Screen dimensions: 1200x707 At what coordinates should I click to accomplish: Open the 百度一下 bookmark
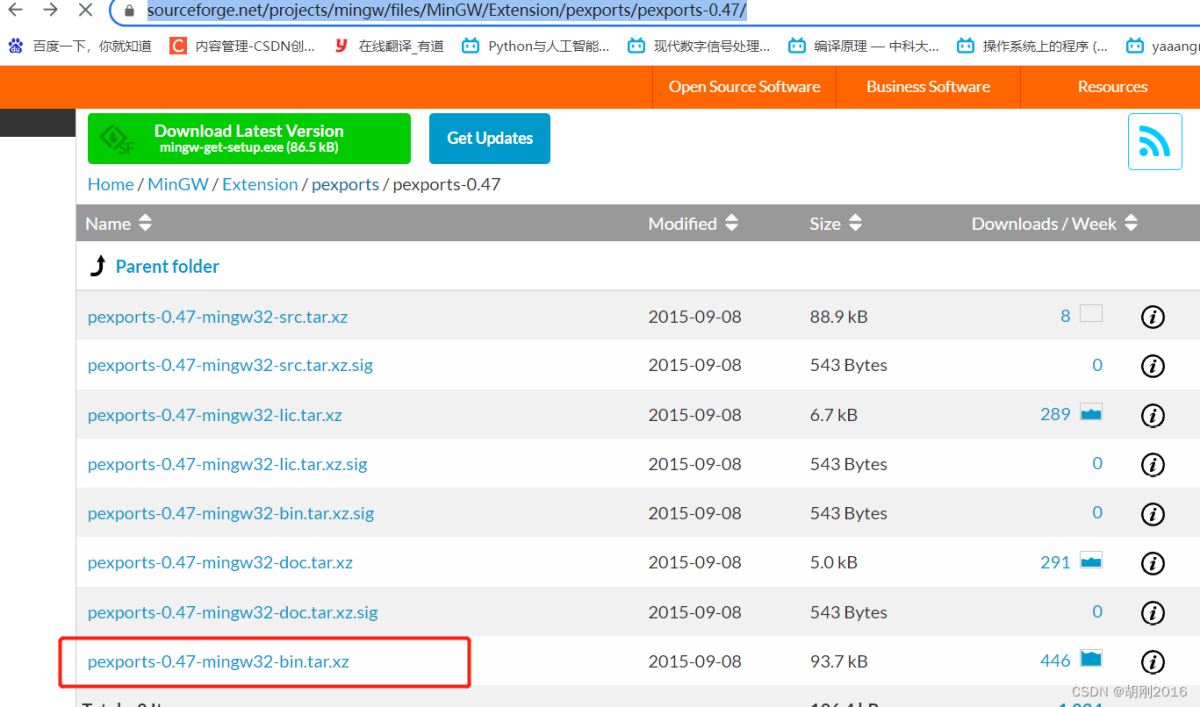pyautogui.click(x=80, y=46)
